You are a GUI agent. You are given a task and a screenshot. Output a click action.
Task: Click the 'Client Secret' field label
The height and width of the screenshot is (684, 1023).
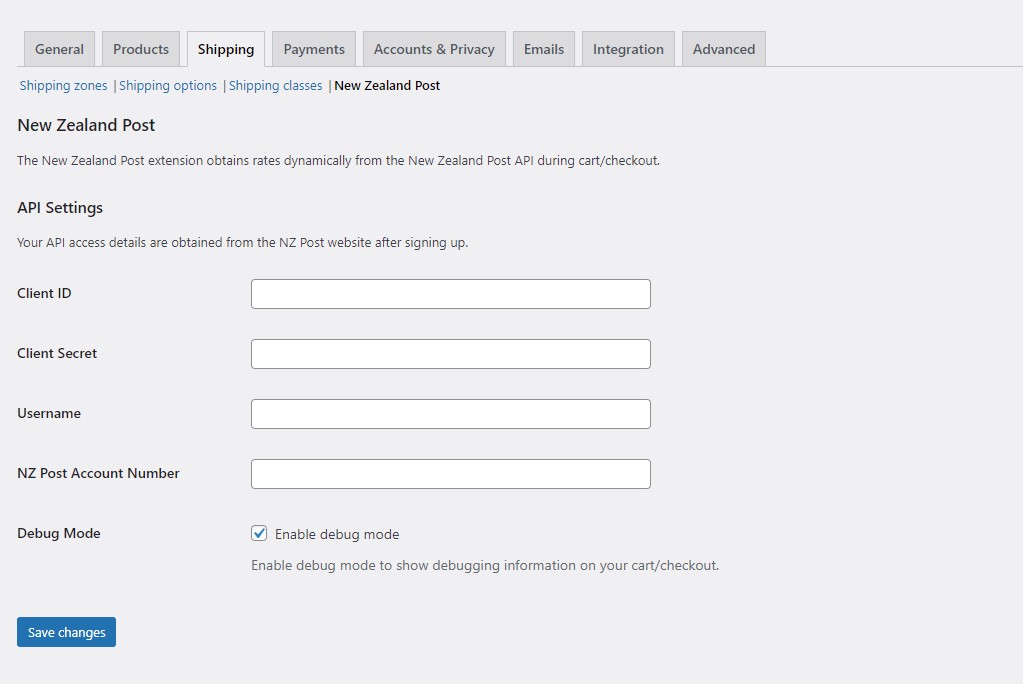57,353
